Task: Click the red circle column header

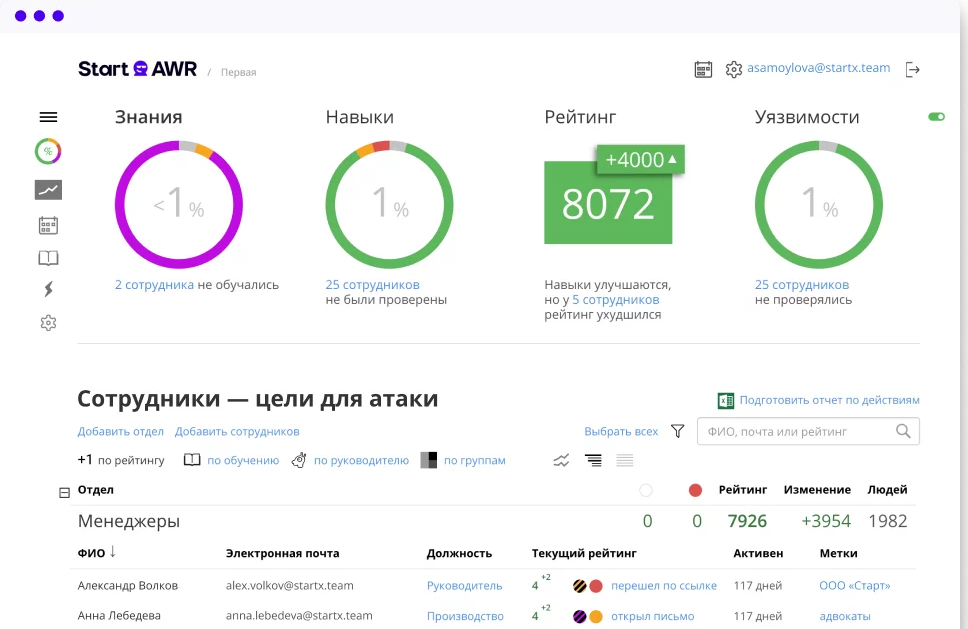Action: 695,490
